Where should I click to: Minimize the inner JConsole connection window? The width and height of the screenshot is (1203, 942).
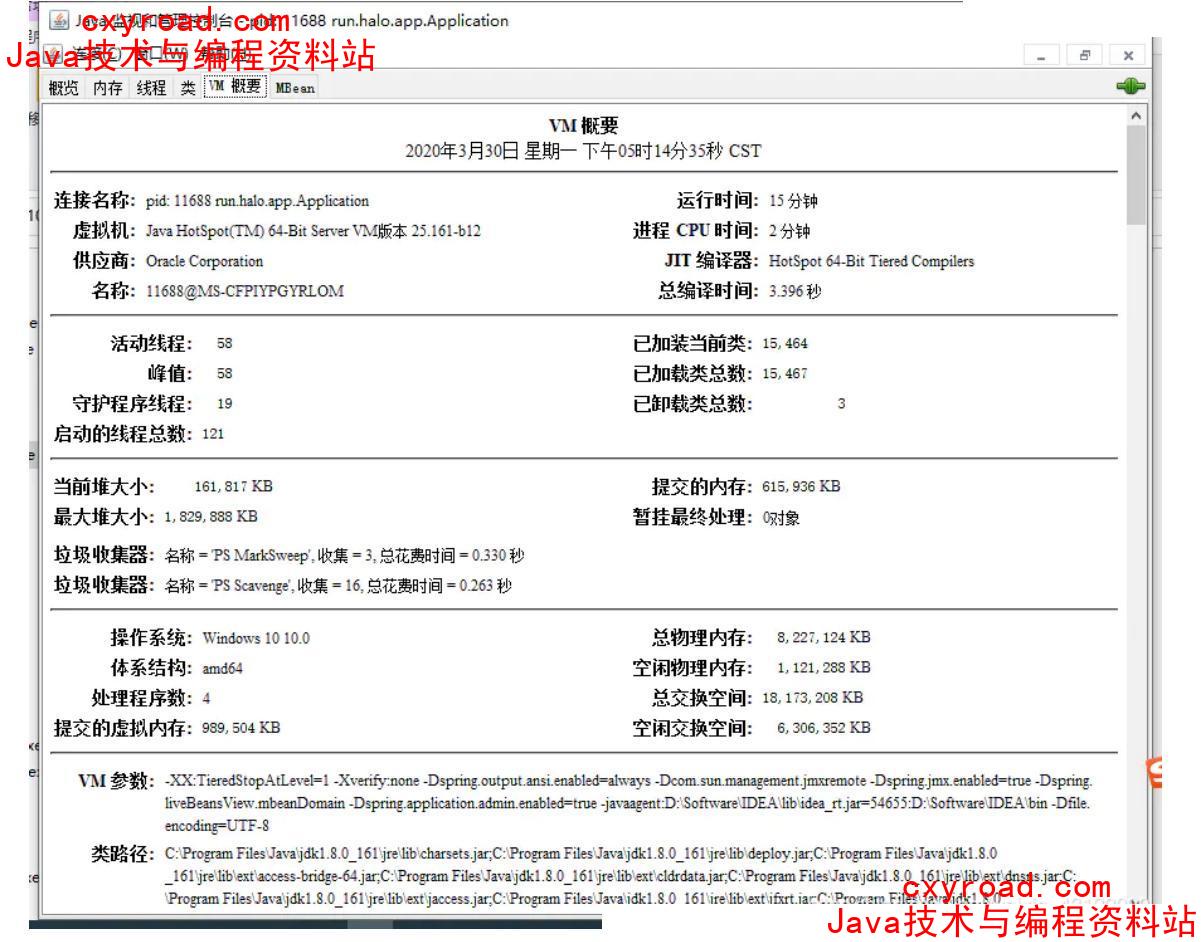coord(1041,57)
